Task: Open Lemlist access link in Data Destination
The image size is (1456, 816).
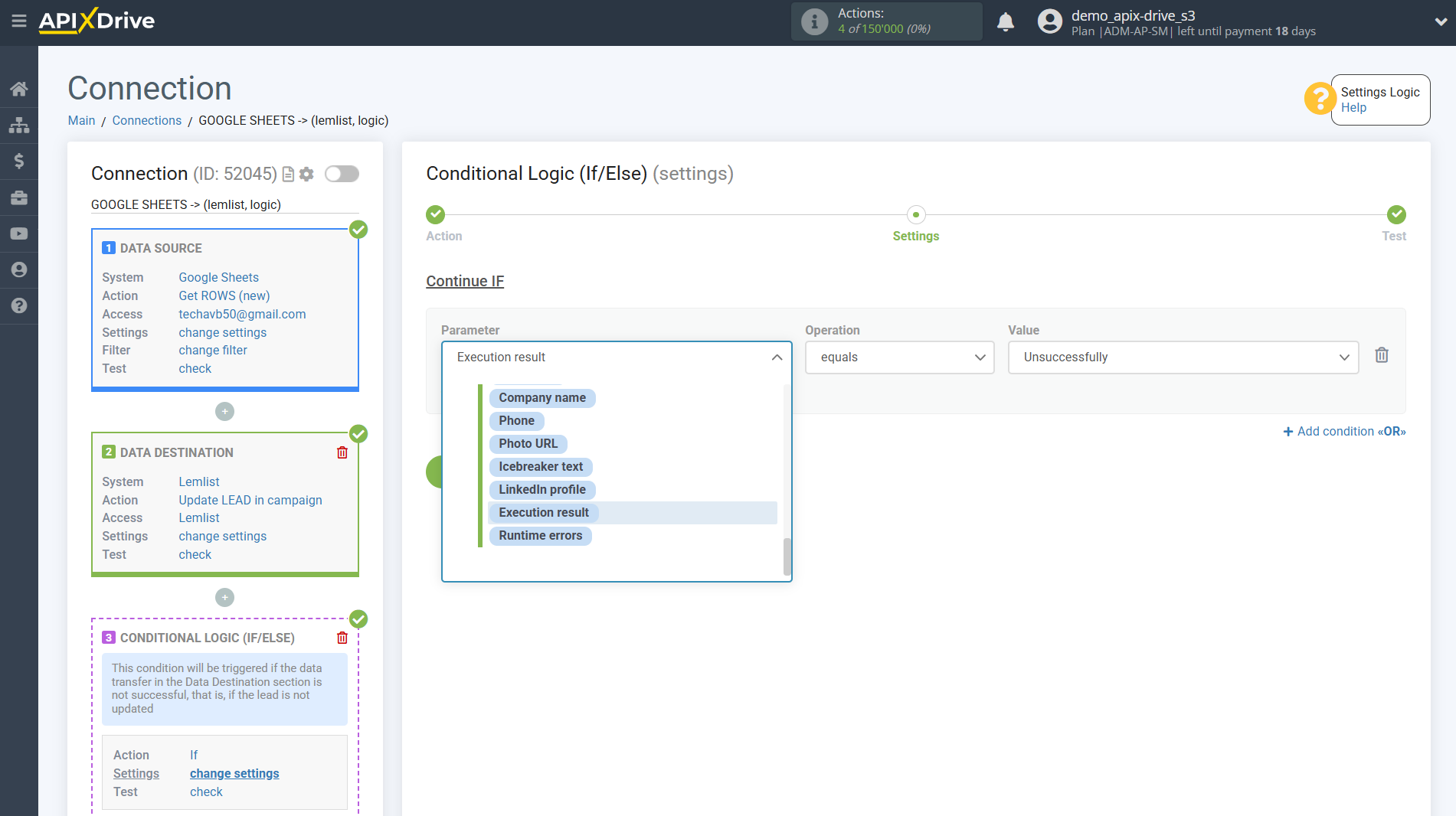Action: click(199, 518)
